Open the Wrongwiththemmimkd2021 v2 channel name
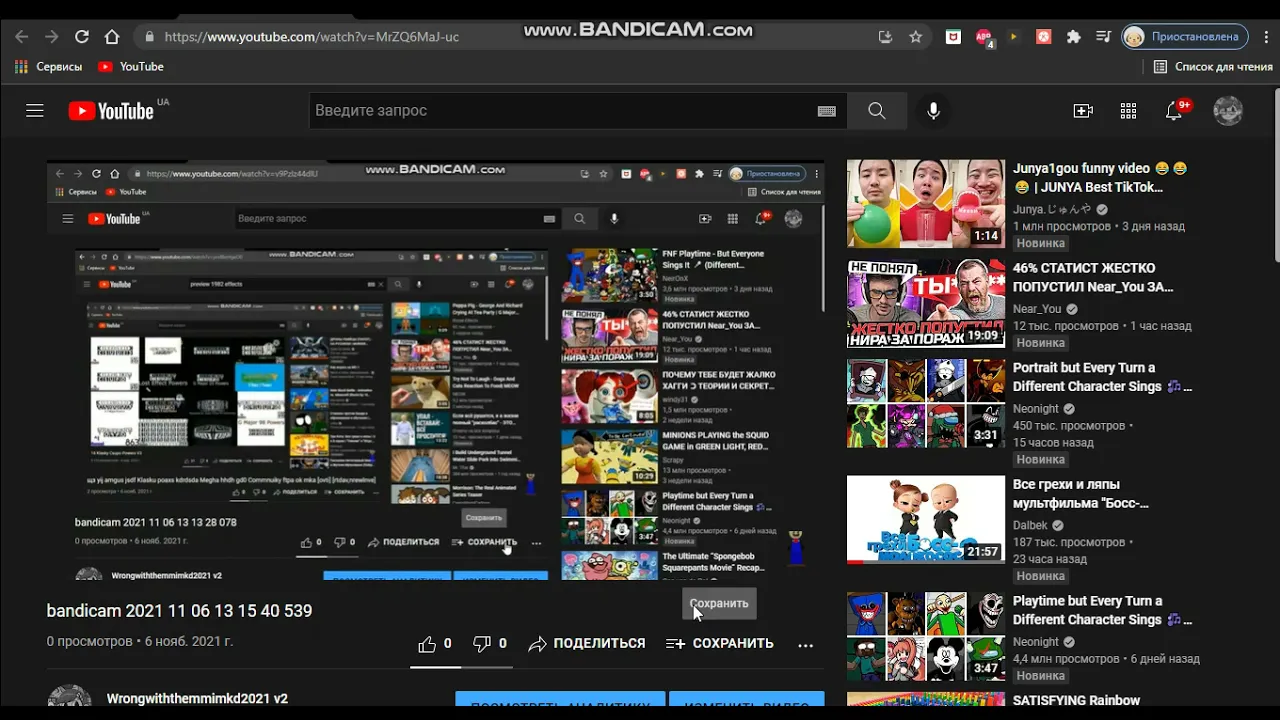Image resolution: width=1280 pixels, height=720 pixels. click(197, 699)
